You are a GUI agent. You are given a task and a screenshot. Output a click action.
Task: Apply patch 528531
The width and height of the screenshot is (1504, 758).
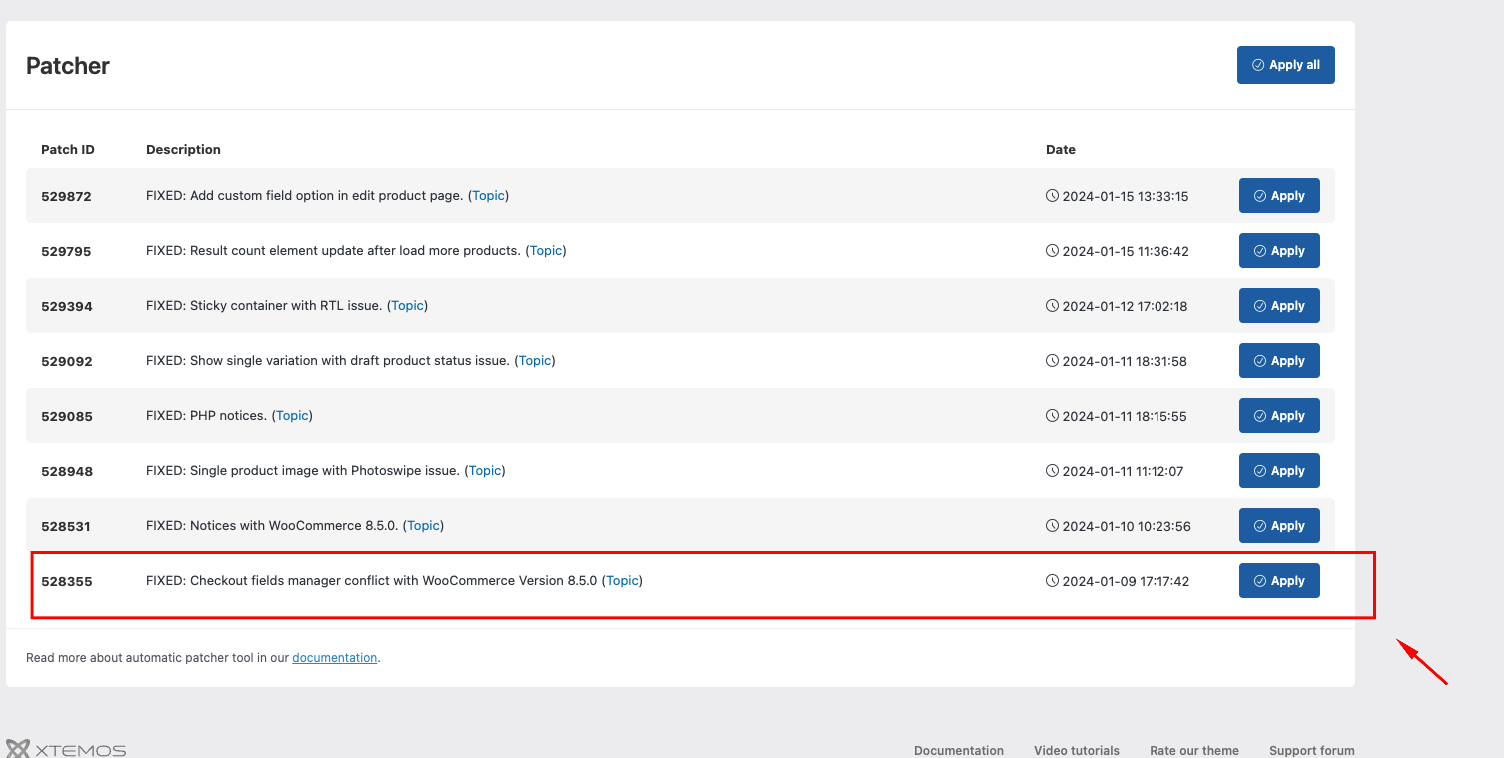pyautogui.click(x=1279, y=526)
